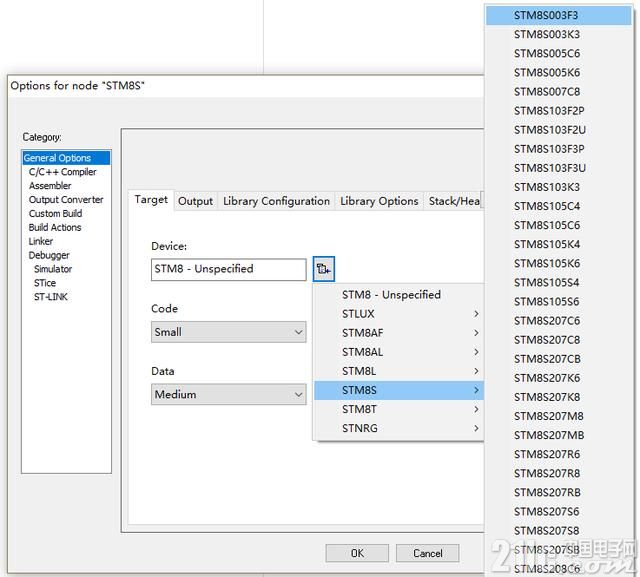Select device STM8S103F2P
640x577 pixels.
tap(558, 111)
